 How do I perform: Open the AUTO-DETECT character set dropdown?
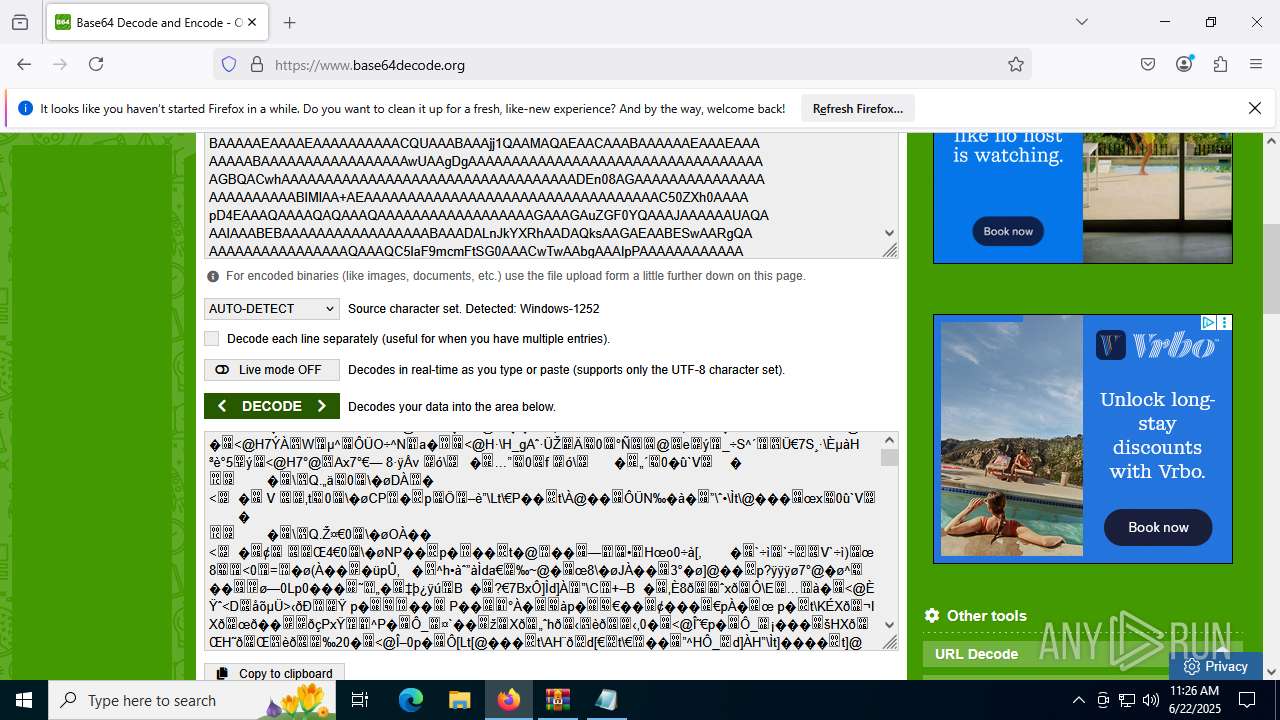click(x=272, y=309)
